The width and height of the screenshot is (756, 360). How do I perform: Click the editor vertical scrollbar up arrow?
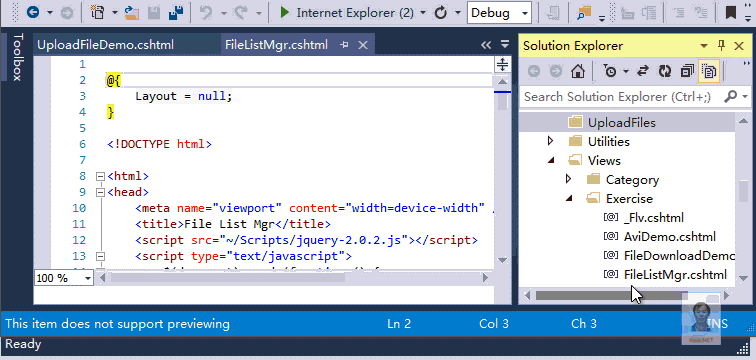502,81
